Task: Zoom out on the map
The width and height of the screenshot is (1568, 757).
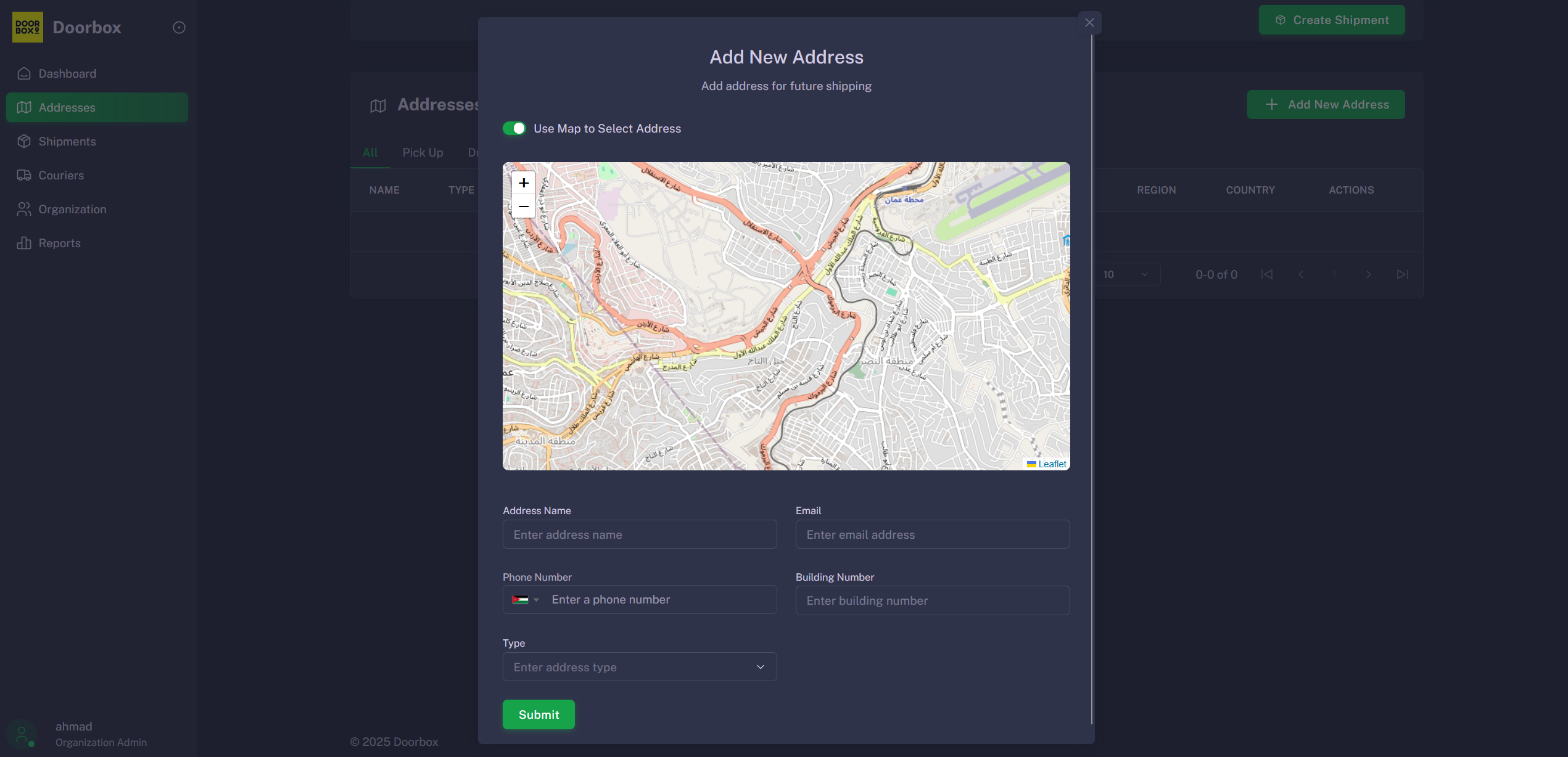Action: pos(523,207)
